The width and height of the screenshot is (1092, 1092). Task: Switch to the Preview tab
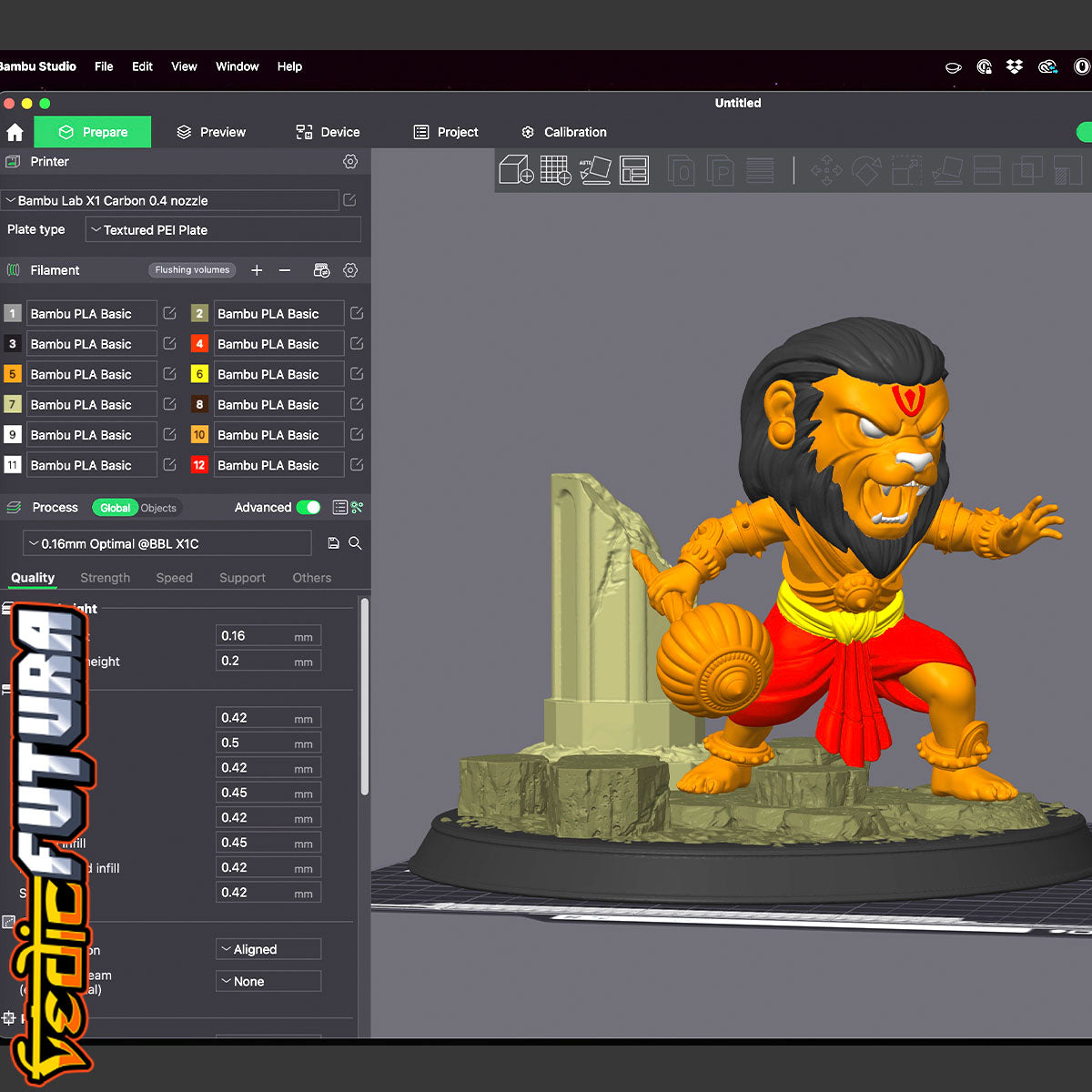tap(211, 133)
